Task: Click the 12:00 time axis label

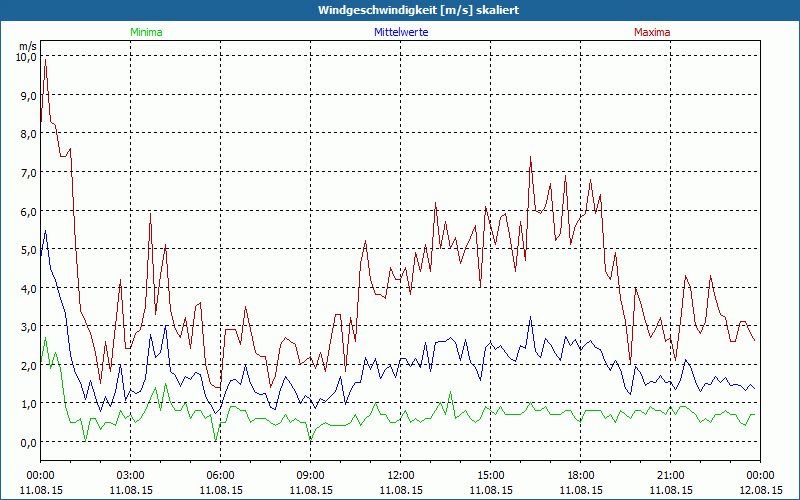Action: pyautogui.click(x=401, y=476)
